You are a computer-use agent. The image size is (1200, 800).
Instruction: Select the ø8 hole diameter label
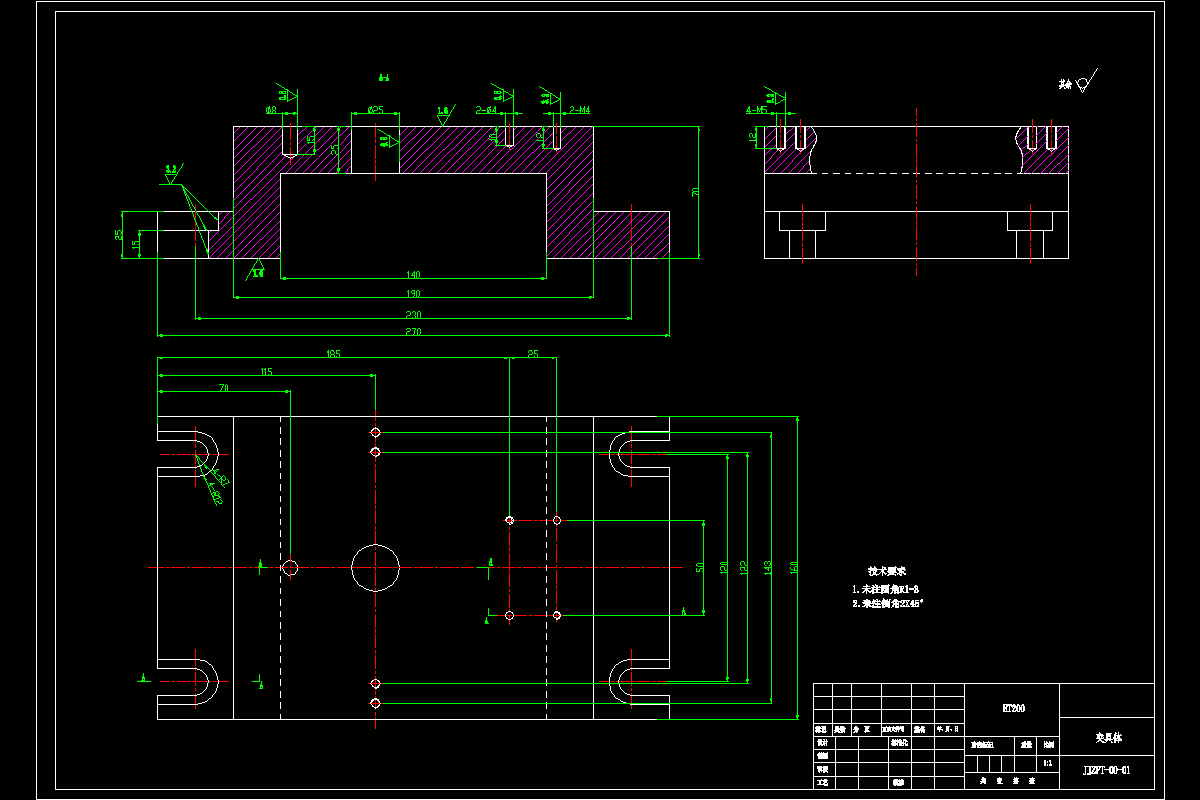(x=271, y=110)
